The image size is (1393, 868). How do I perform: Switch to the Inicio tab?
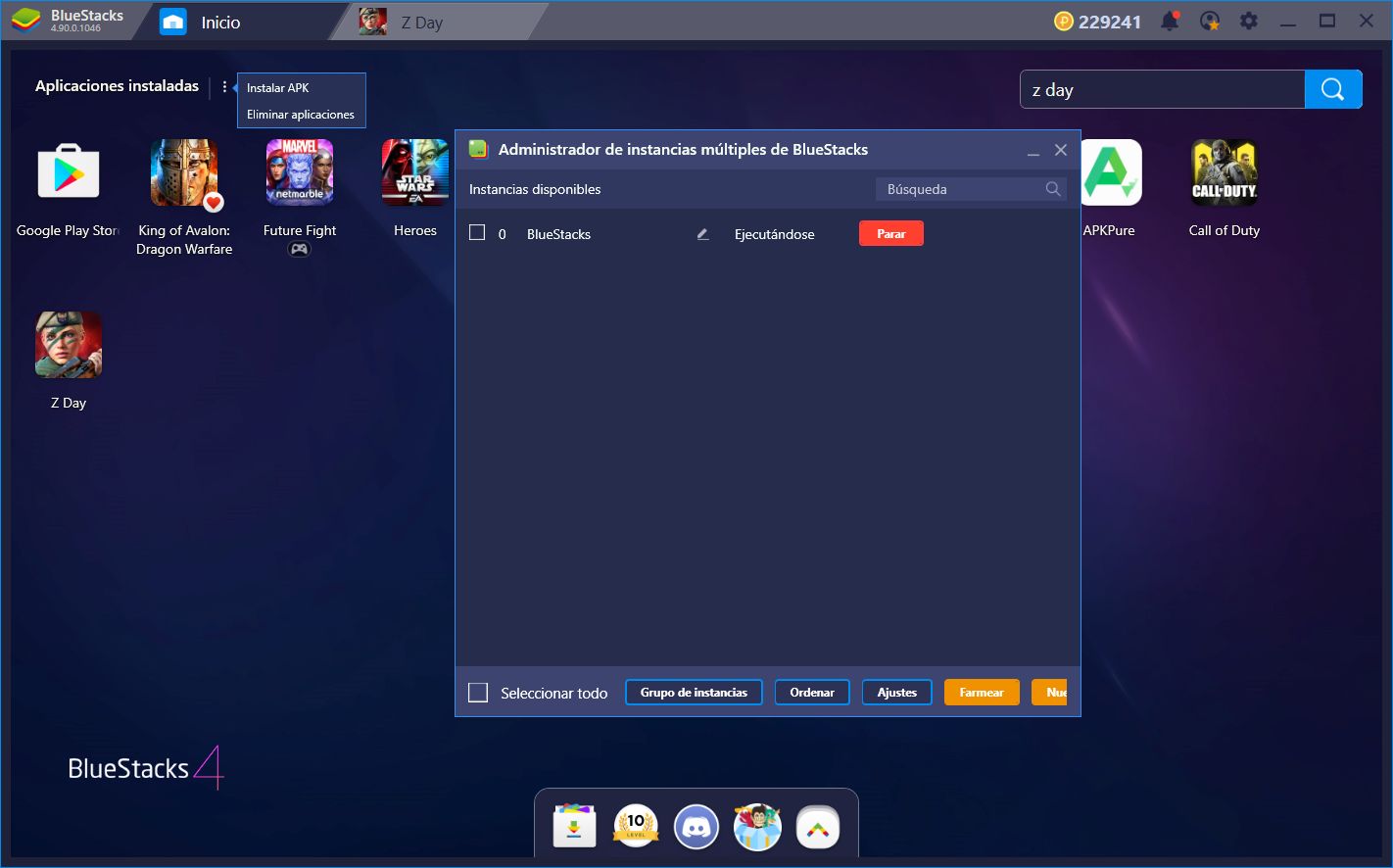[x=220, y=22]
